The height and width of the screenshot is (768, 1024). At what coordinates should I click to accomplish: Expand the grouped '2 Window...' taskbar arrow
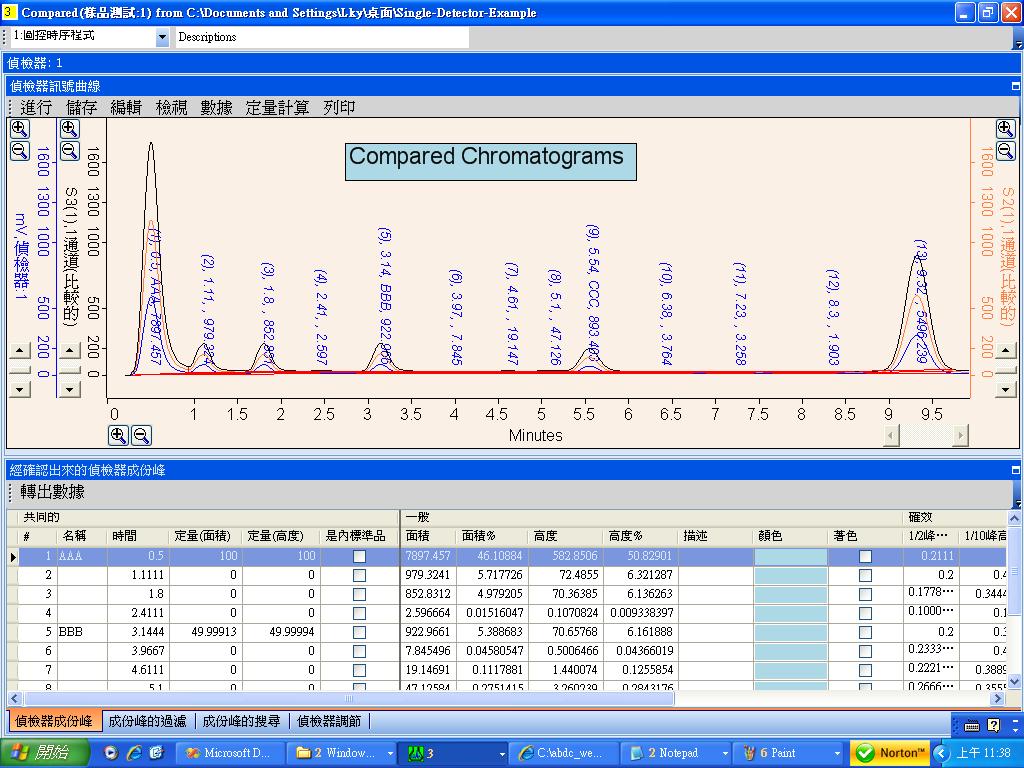click(x=390, y=753)
